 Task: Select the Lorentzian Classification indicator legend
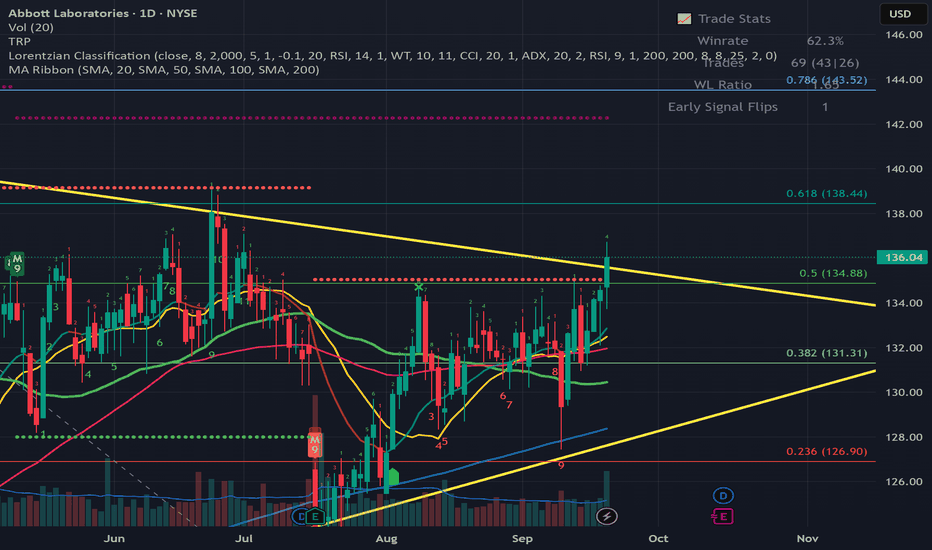tap(392, 56)
